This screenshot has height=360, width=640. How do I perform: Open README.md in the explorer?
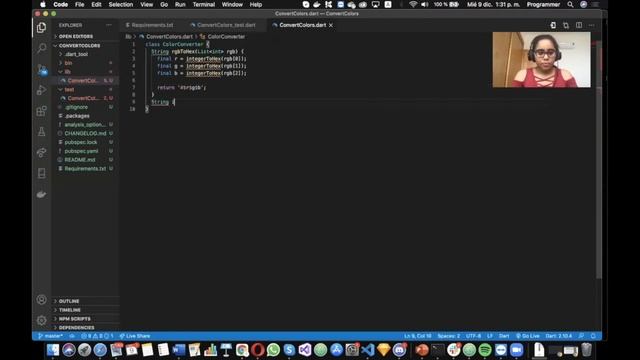pyautogui.click(x=80, y=160)
